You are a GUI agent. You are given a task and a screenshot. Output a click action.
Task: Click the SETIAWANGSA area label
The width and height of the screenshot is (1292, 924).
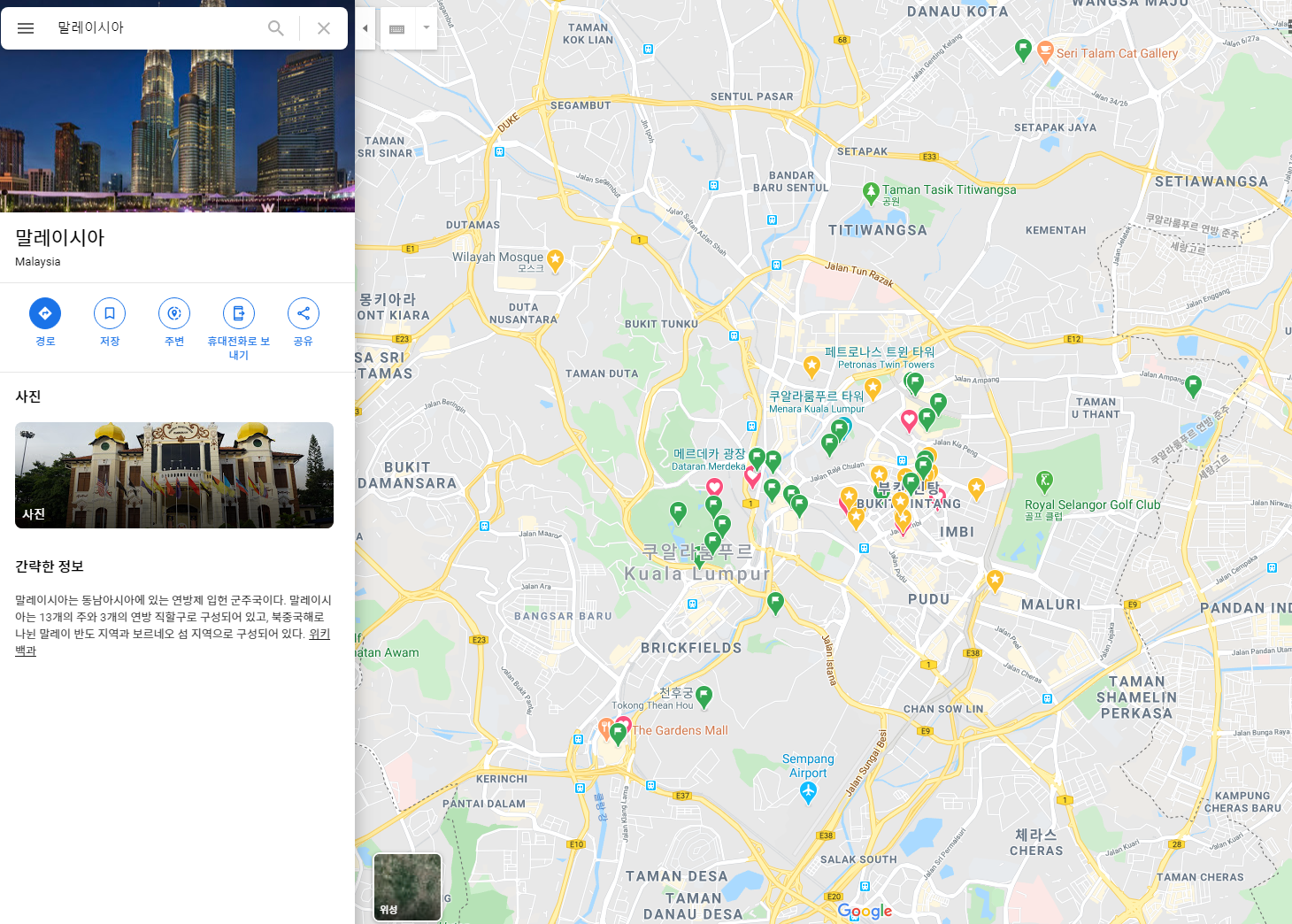[x=1211, y=181]
